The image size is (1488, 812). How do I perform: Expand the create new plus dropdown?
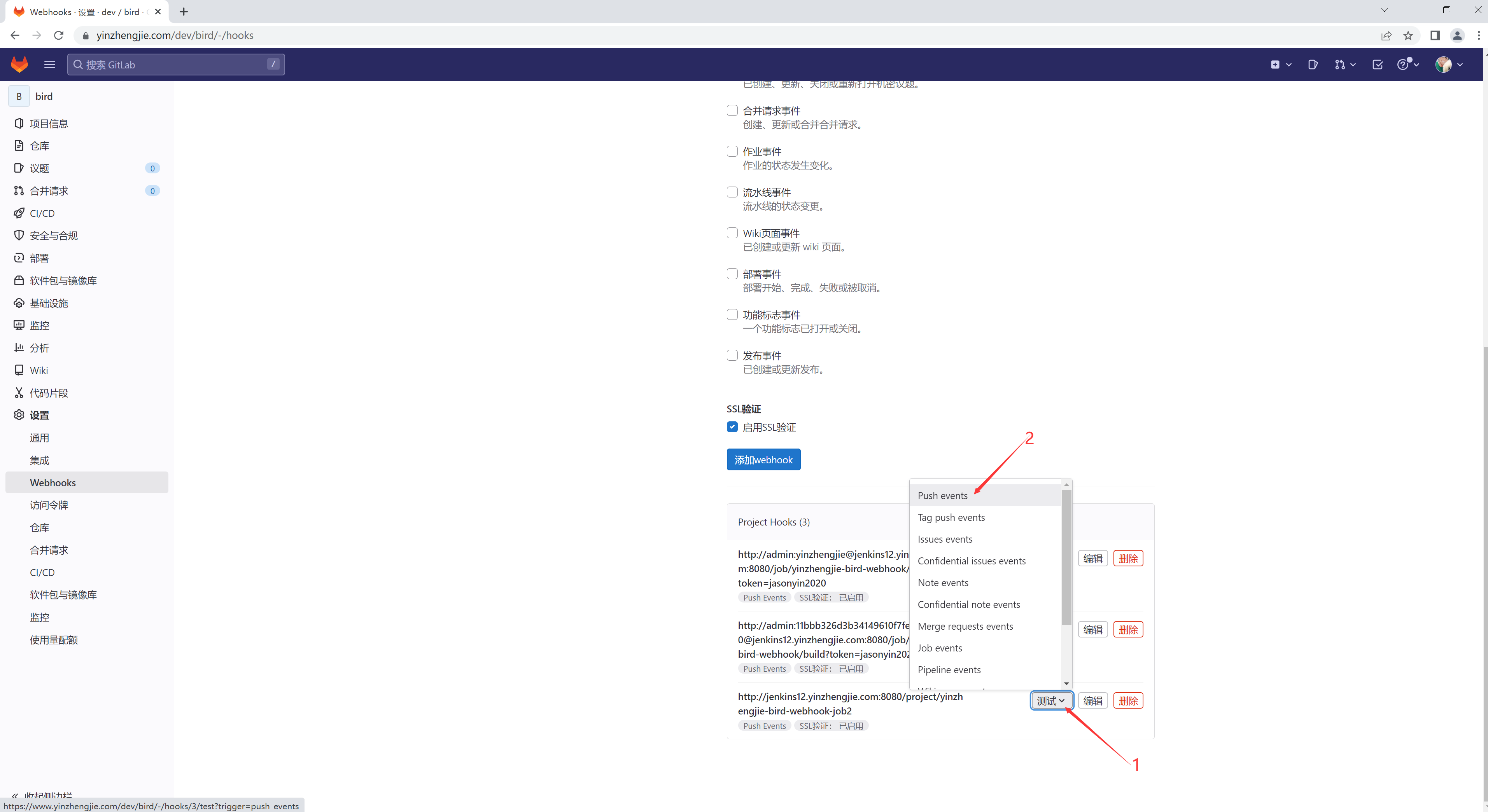click(1280, 64)
